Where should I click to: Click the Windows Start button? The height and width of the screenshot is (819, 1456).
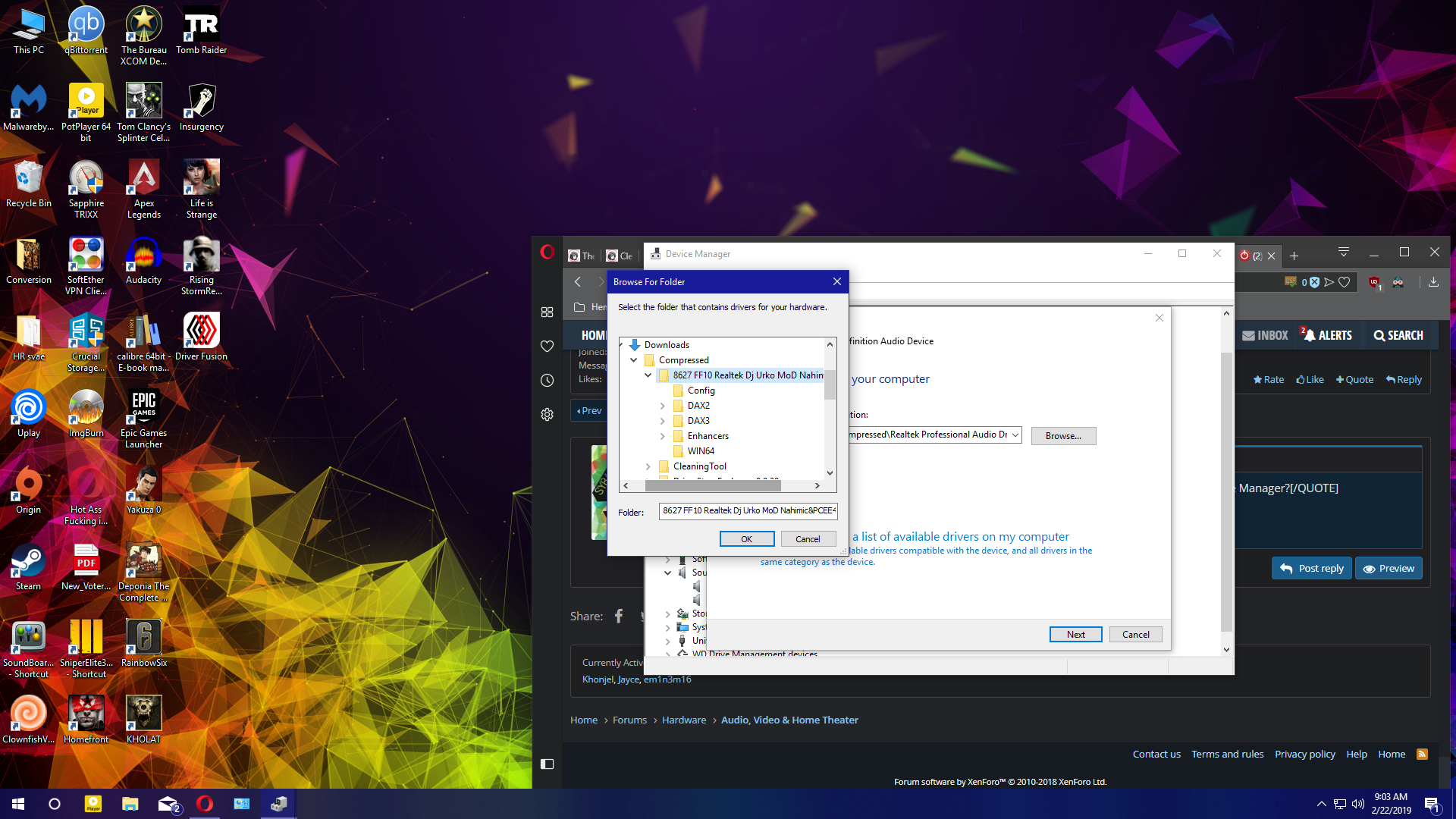click(18, 804)
